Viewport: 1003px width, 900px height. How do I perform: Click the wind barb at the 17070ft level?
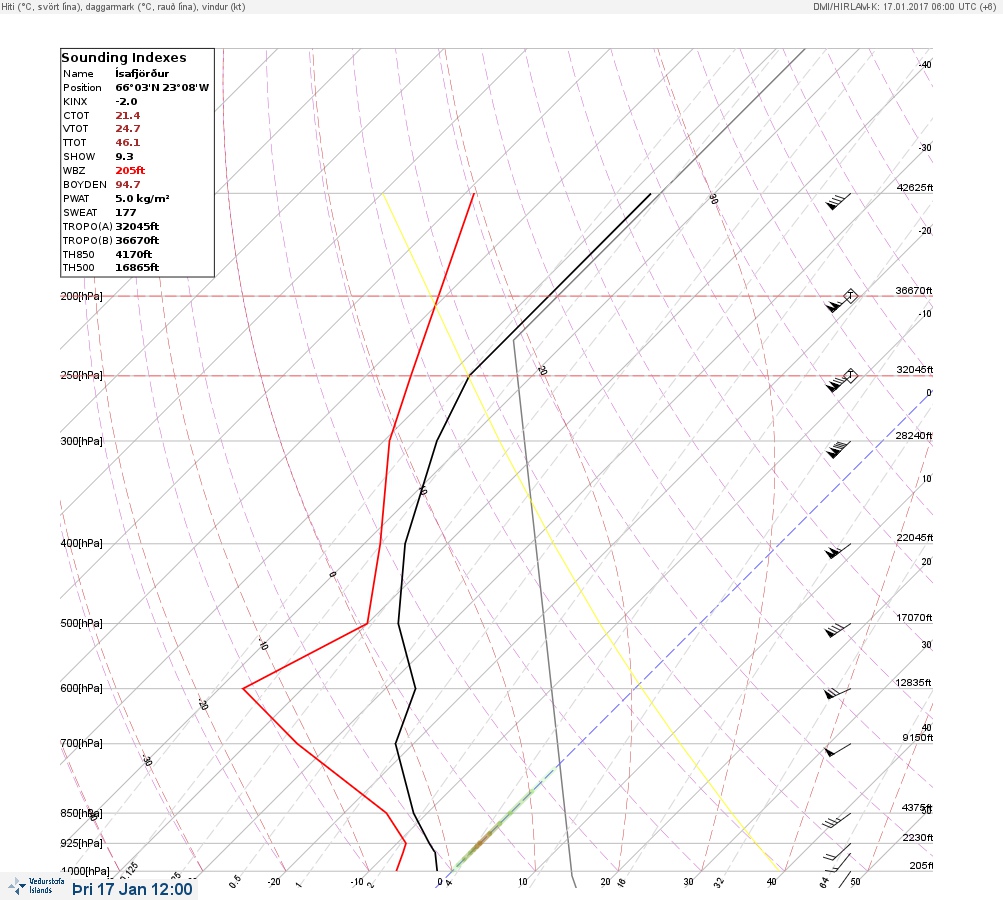[x=837, y=630]
